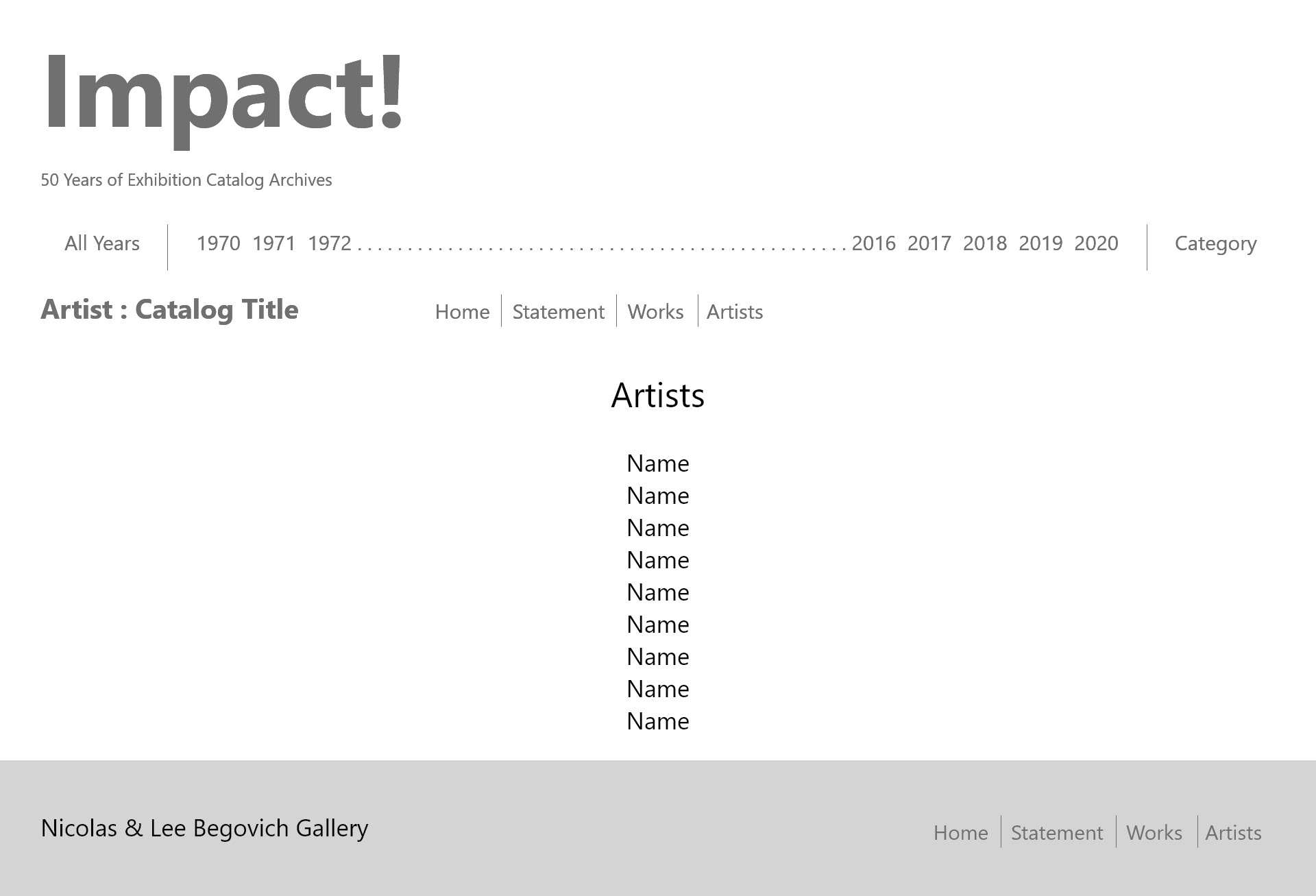Select Artists tab in catalog navigation
The image size is (1316, 896).
[734, 312]
